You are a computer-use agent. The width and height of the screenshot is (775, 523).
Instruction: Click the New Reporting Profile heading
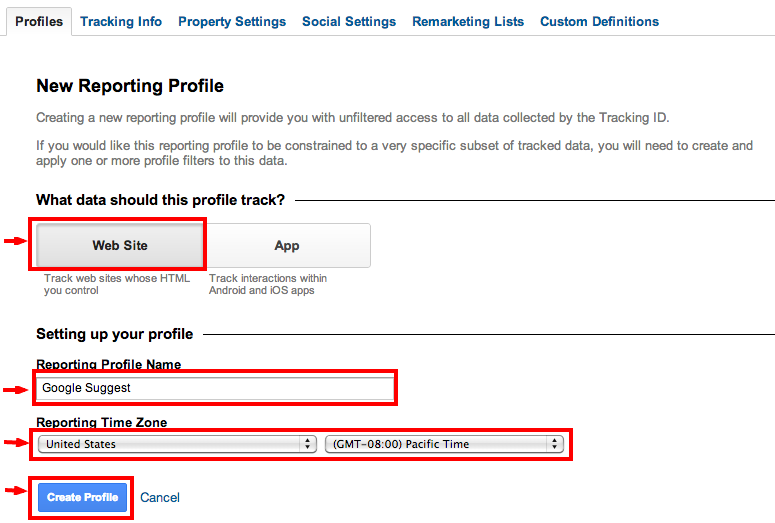tap(130, 86)
